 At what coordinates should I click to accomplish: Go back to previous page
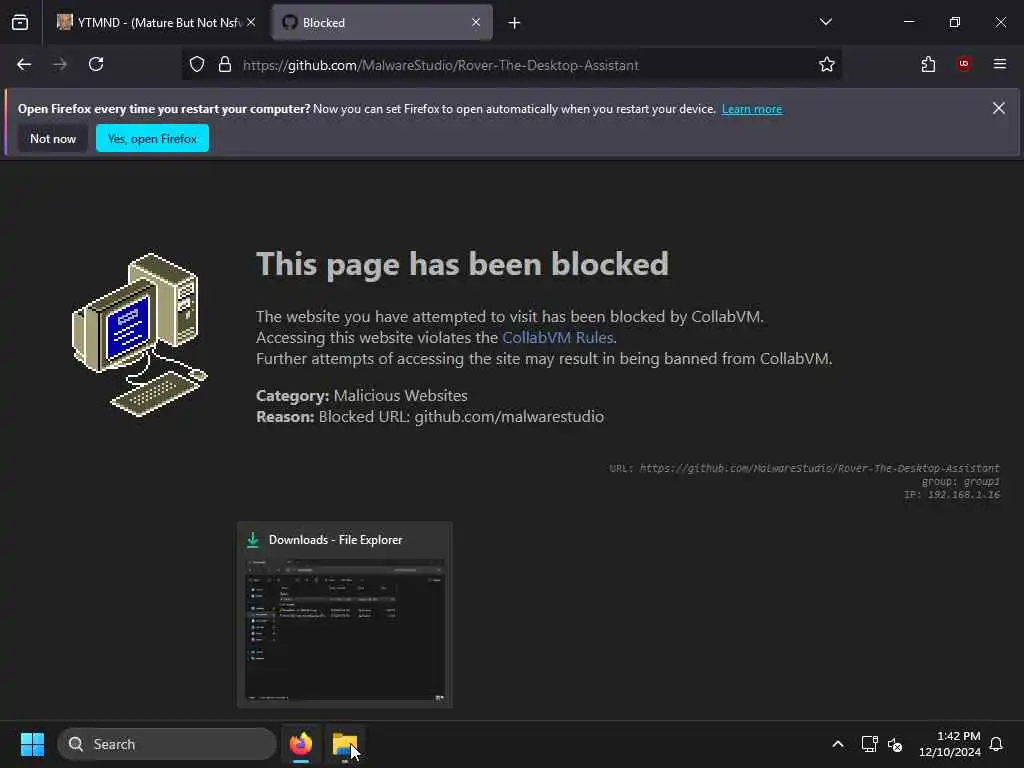click(24, 64)
